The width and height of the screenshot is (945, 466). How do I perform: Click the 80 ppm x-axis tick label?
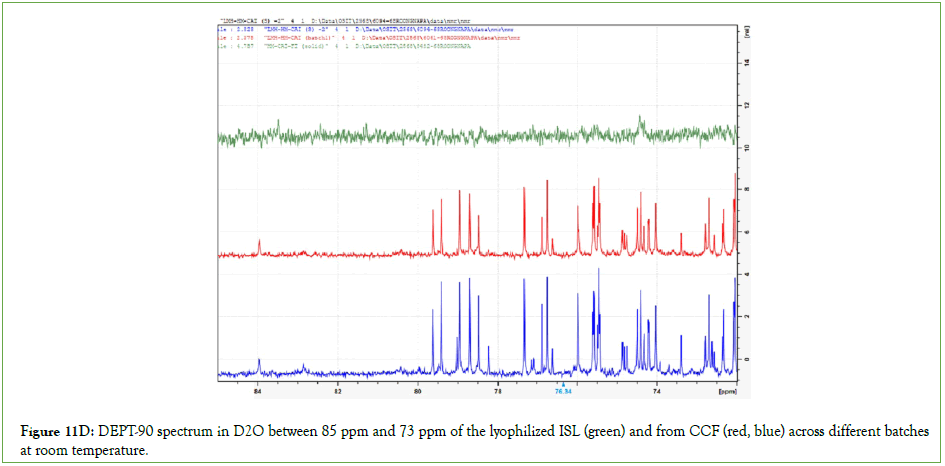click(418, 391)
